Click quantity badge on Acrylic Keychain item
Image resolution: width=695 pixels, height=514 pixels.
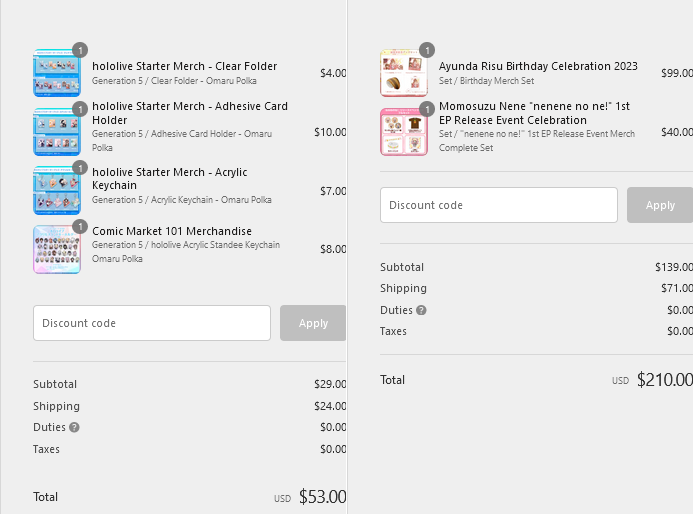click(x=80, y=167)
